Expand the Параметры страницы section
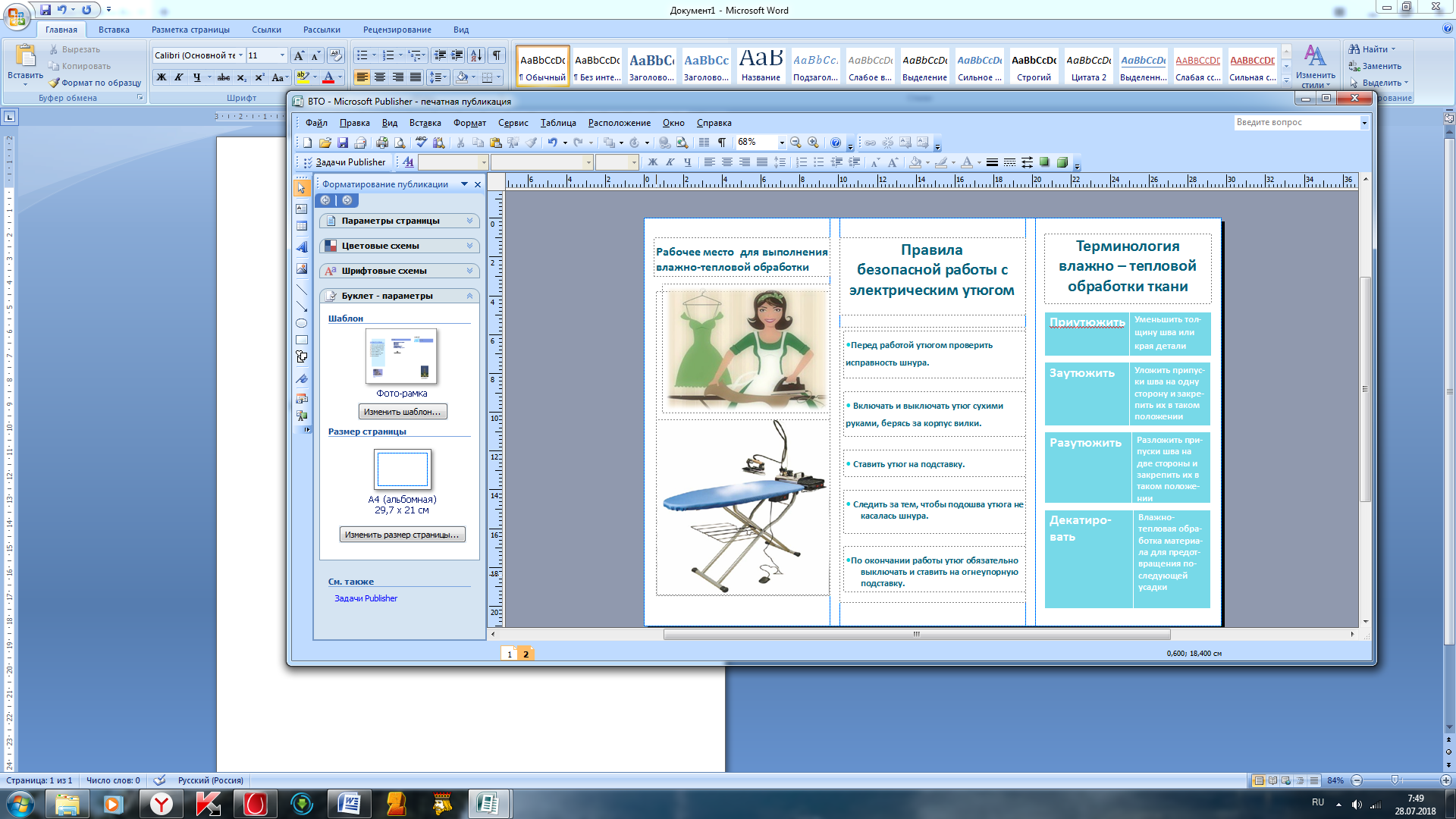1456x819 pixels. click(400, 221)
